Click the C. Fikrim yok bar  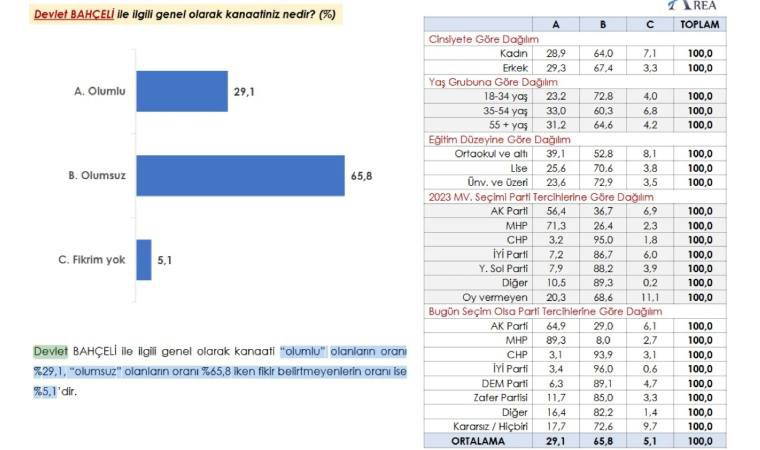point(143,260)
